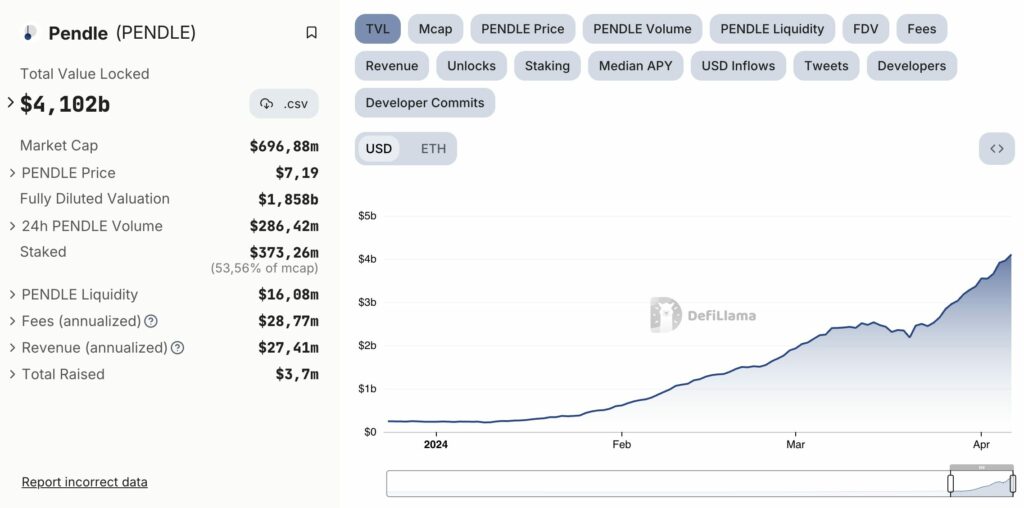Expand the Total Value Locked breakdown
1024x508 pixels.
10,103
